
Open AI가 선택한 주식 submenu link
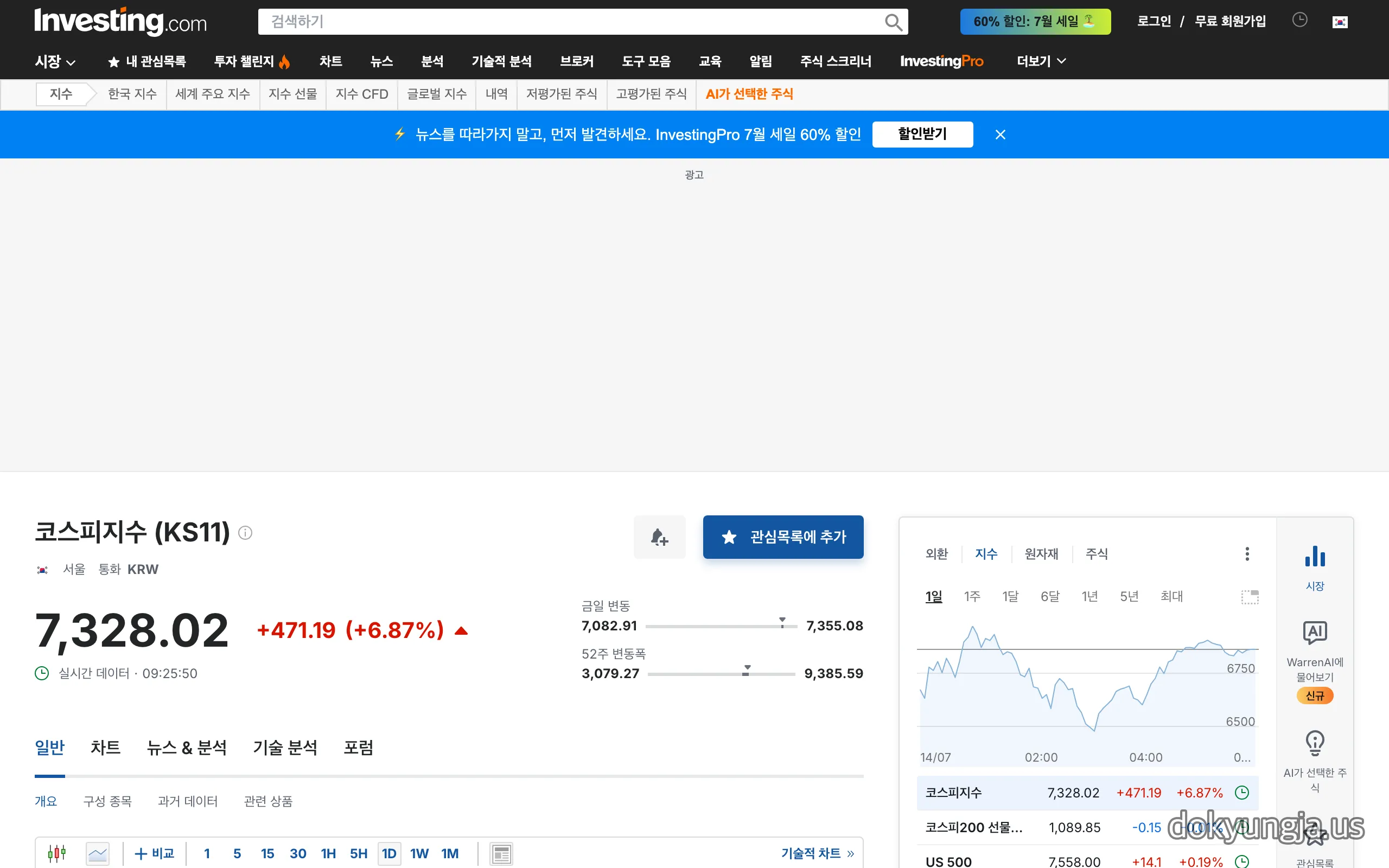[749, 94]
